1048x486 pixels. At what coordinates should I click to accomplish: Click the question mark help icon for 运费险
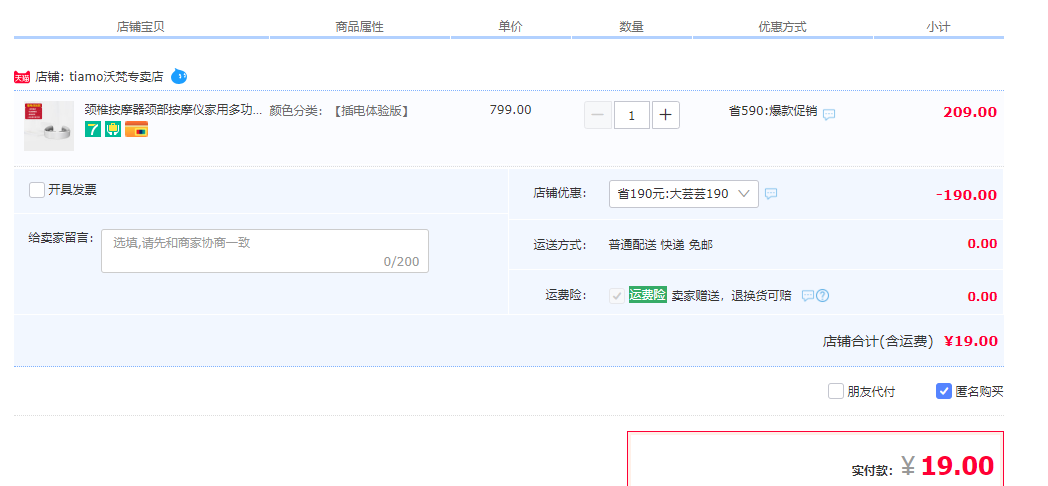point(823,295)
